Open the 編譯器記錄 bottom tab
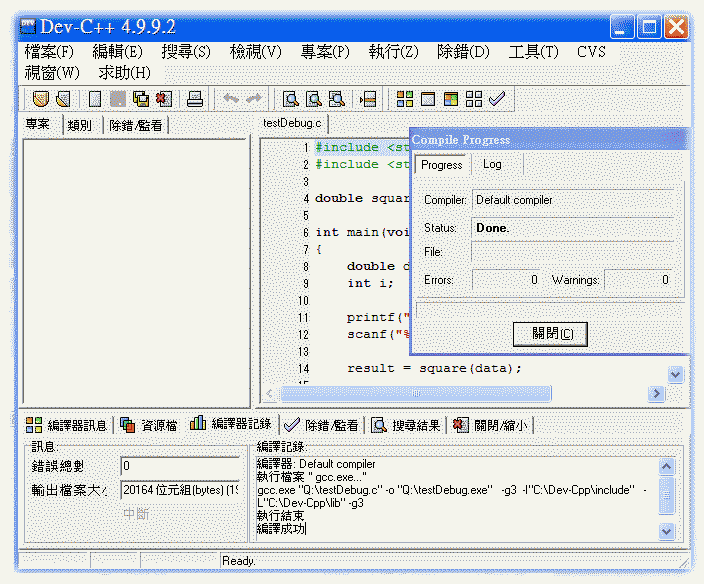This screenshot has width=704, height=584. 231,423
